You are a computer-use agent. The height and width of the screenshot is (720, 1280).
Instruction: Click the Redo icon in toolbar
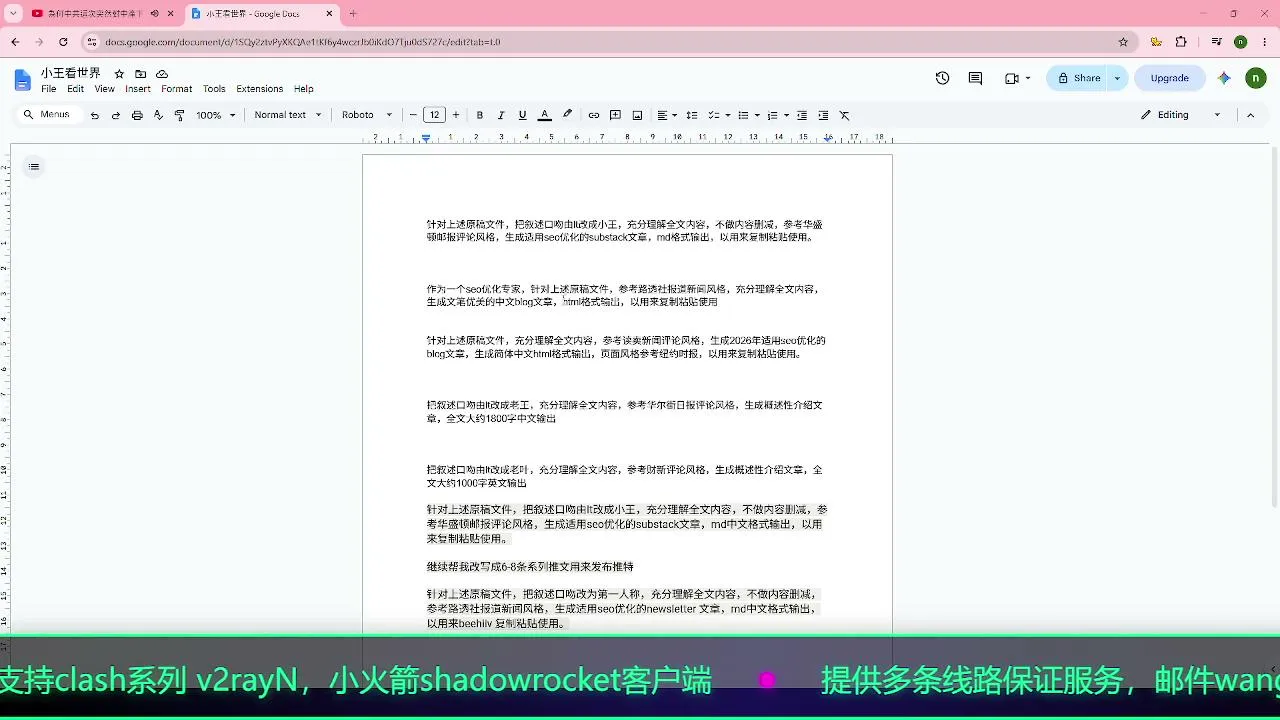pos(116,115)
